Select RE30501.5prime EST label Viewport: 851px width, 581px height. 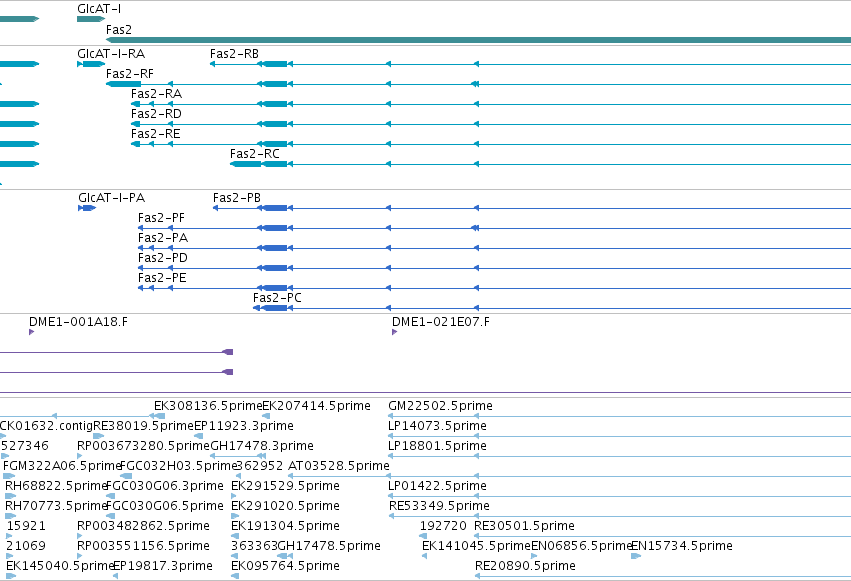pos(524,526)
